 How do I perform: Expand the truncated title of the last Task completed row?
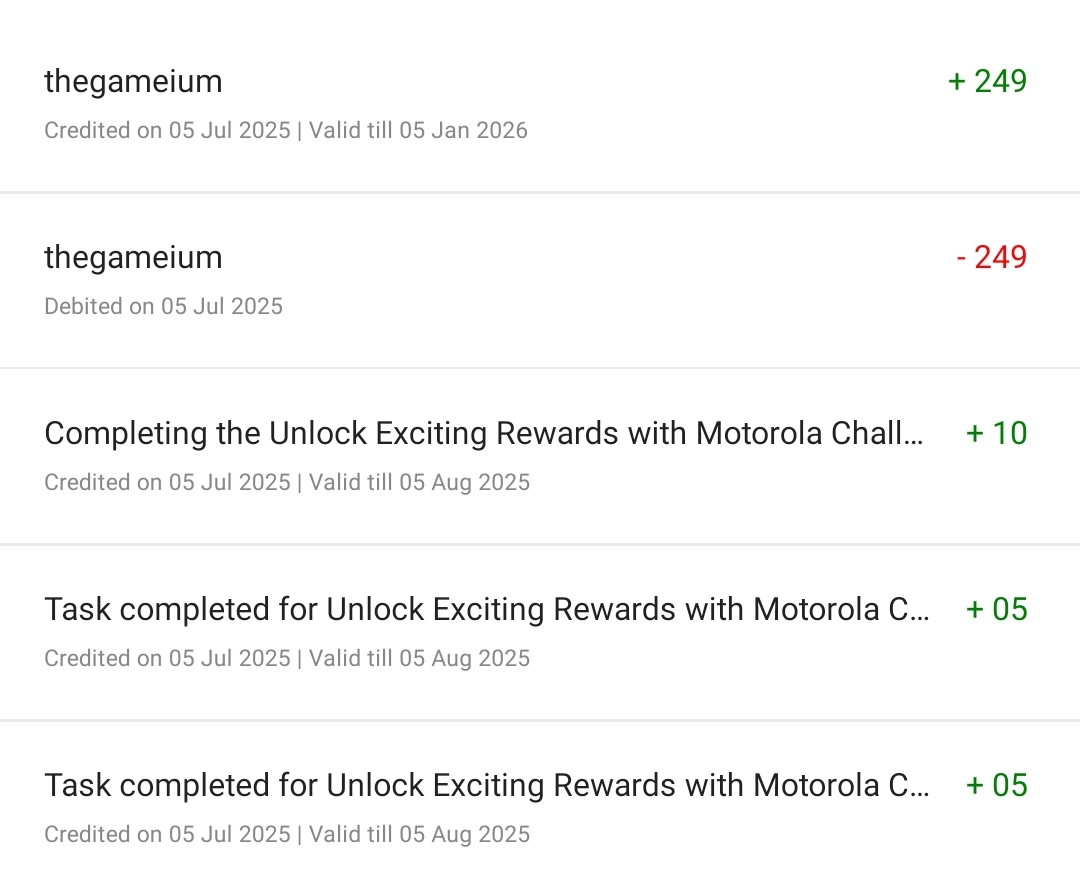coord(918,785)
